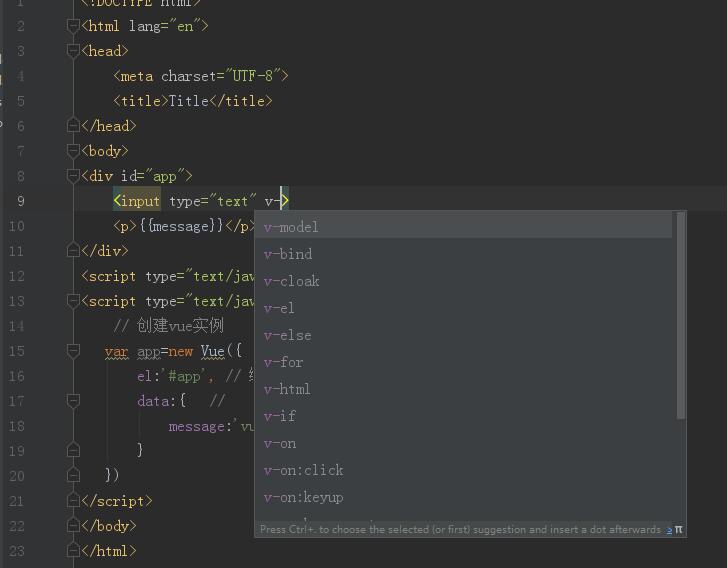Select the plain v-on suggestion
Screen dimensions: 727x568
[x=463, y=443]
